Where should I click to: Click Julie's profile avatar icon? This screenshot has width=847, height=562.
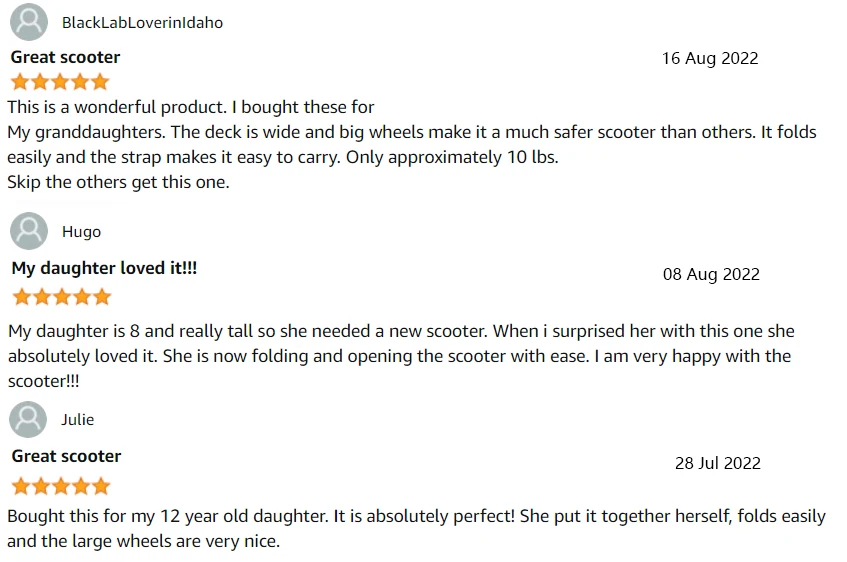pyautogui.click(x=29, y=419)
